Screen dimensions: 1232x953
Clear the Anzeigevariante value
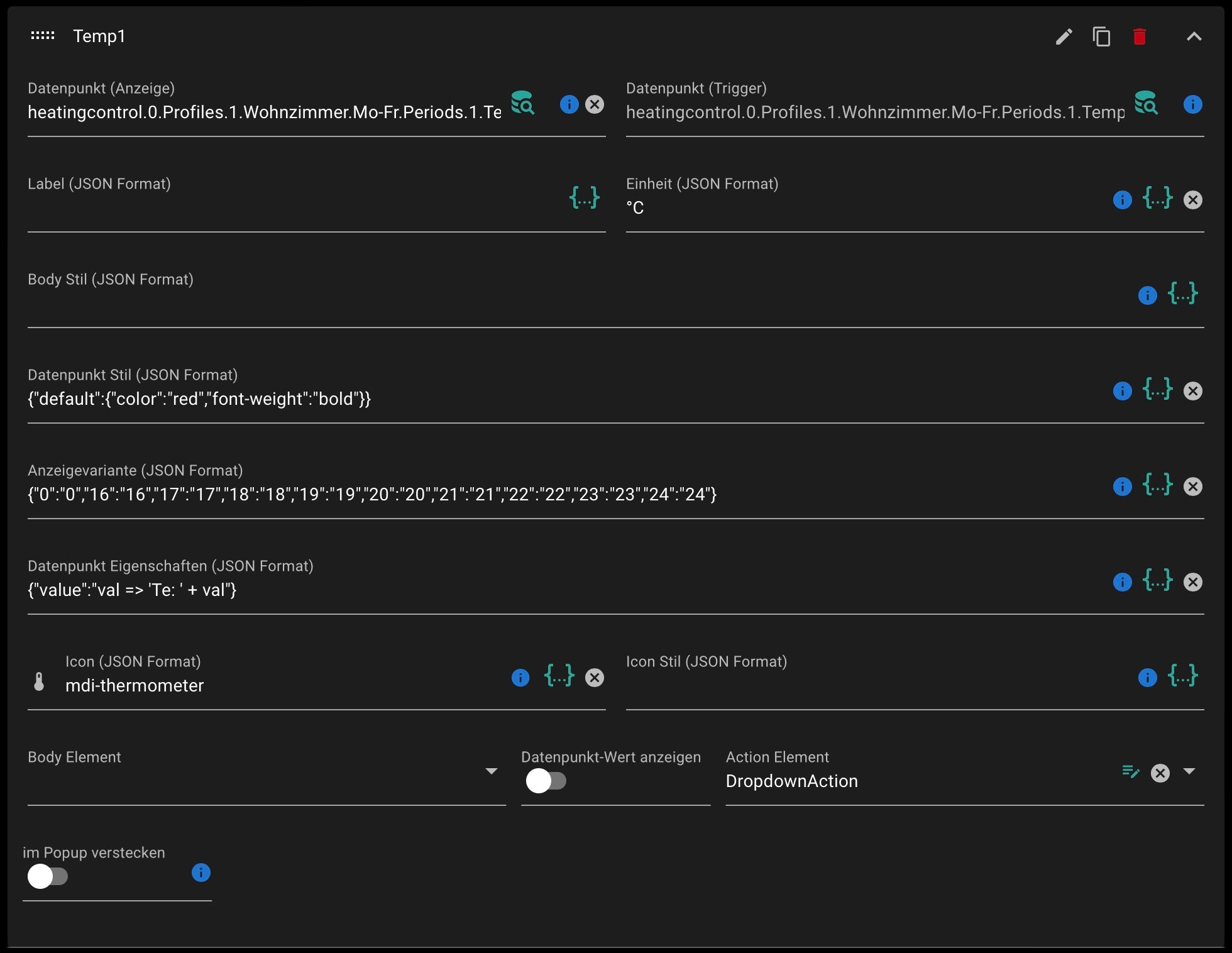1192,487
